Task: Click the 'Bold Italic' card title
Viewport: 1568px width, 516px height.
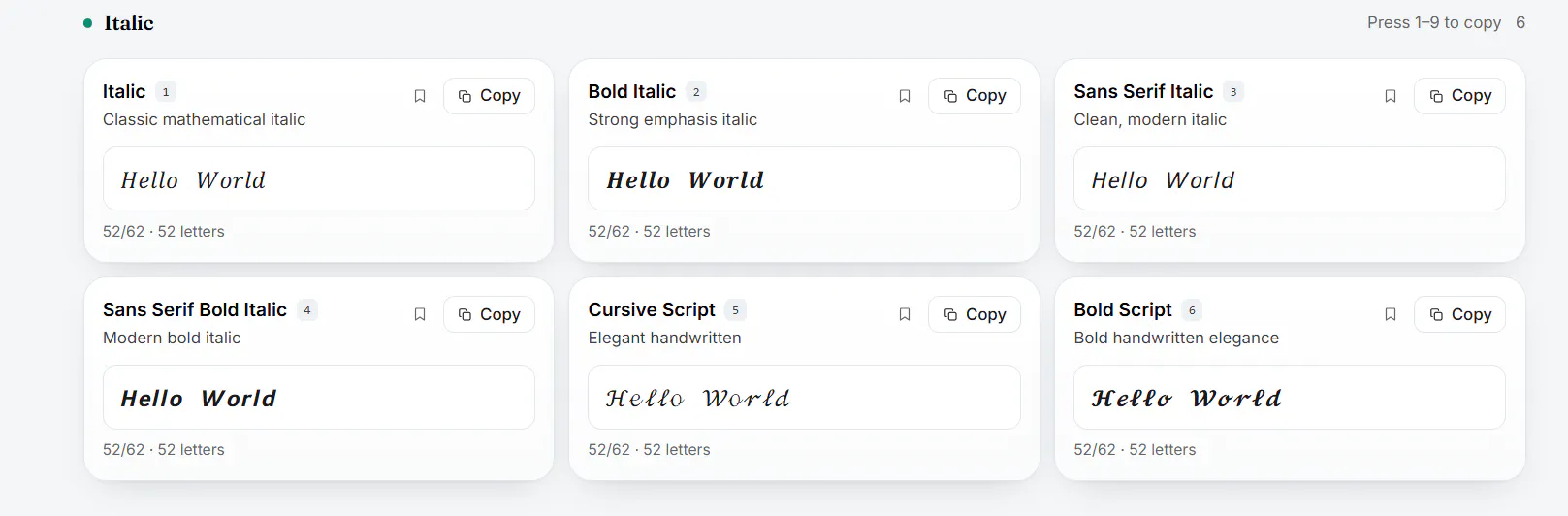Action: [x=631, y=91]
